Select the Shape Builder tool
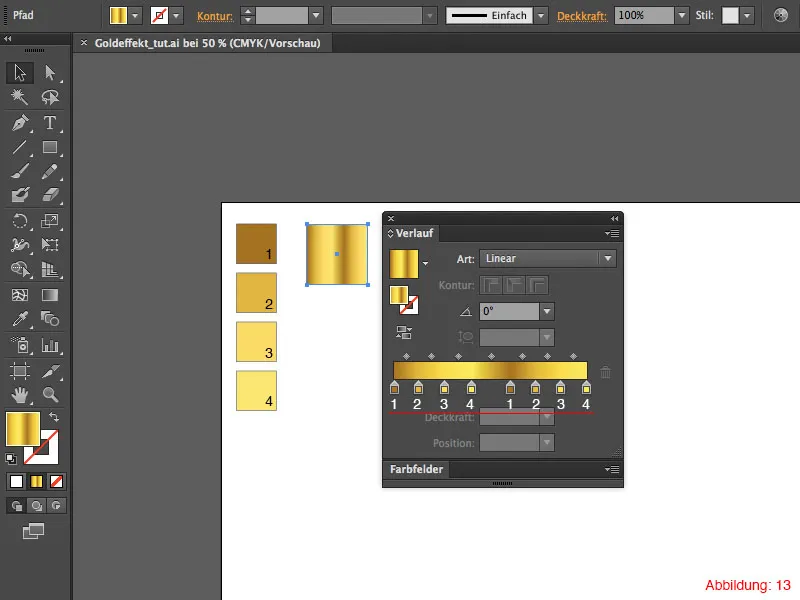800x600 pixels. (x=20, y=269)
